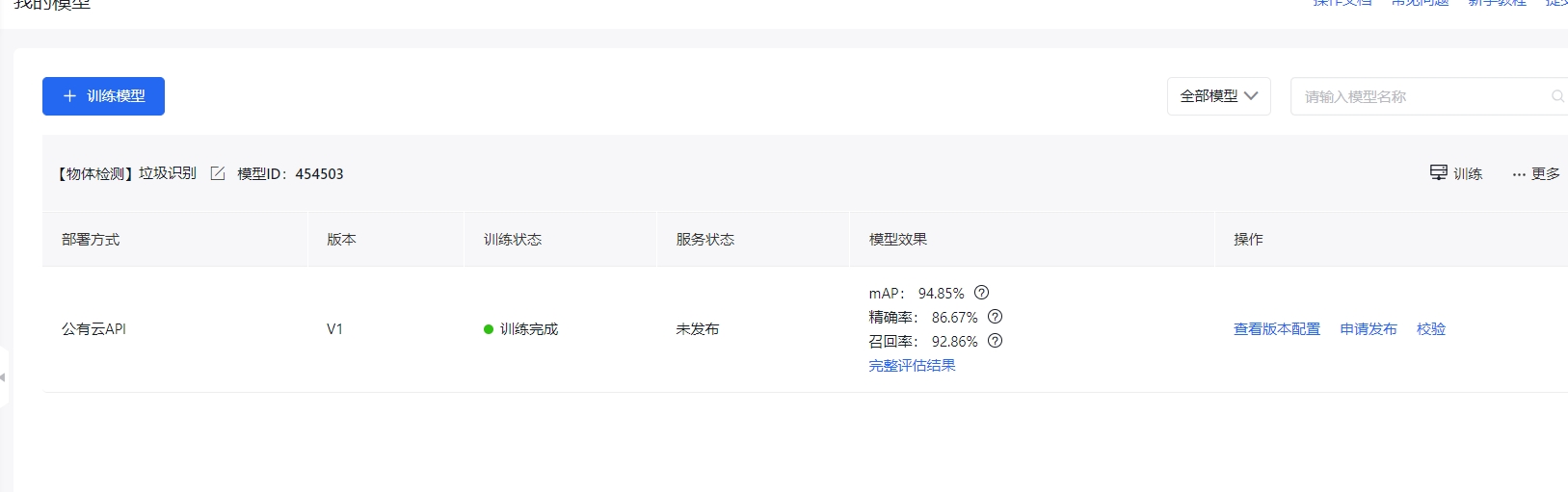Select the 公有云API cell text
The image size is (1568, 492).
[93, 328]
